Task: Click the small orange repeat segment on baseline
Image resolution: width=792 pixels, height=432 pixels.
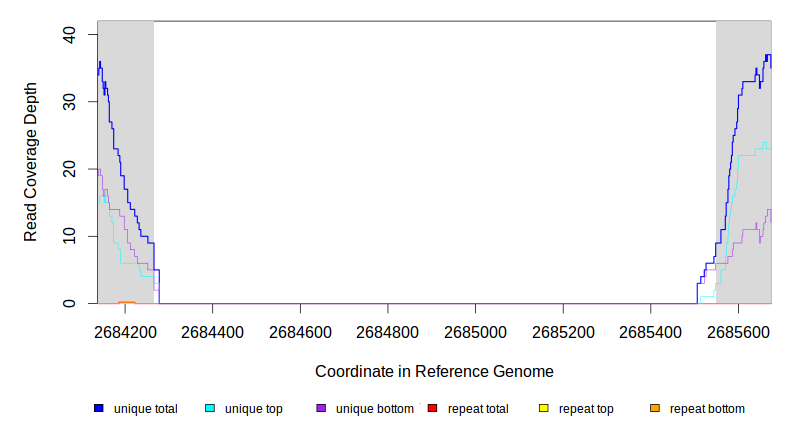Action: coord(126,302)
